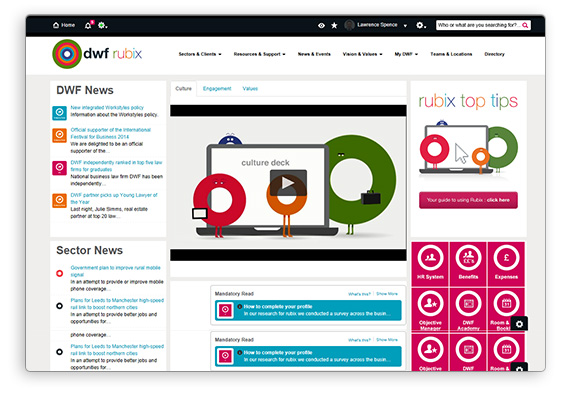The image size is (570, 398).
Task: Click the DWF News heading
Action: click(x=85, y=90)
